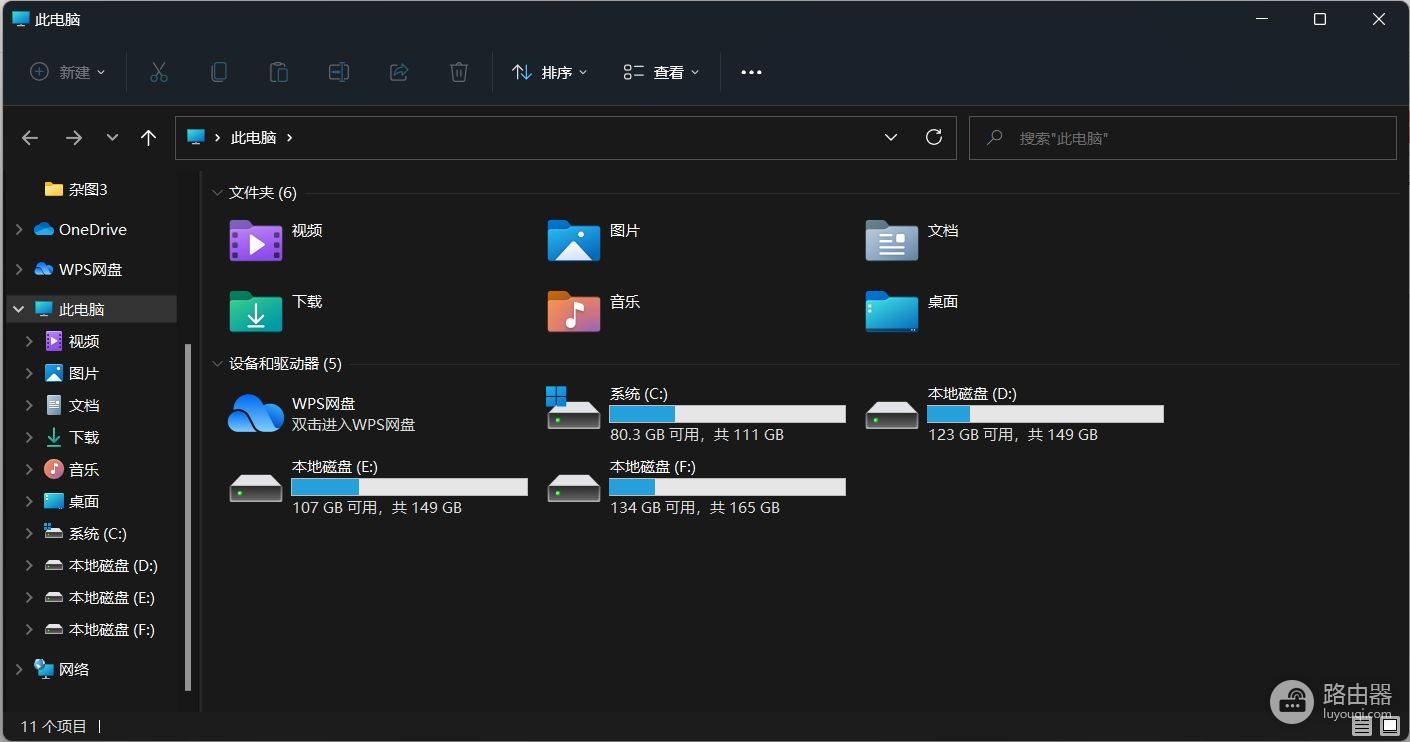Select 本地磁盘 (D:) in sidebar
This screenshot has height=742, width=1410.
click(x=101, y=565)
